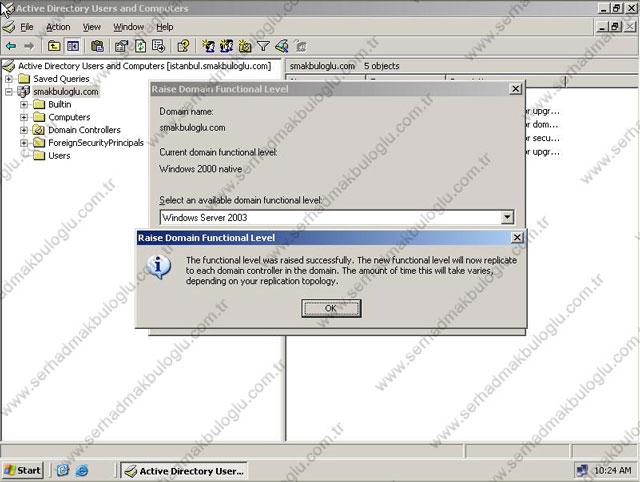Image resolution: width=640 pixels, height=482 pixels.
Task: Expand the ForeignSecurityPrincipals container
Action: (x=24, y=142)
